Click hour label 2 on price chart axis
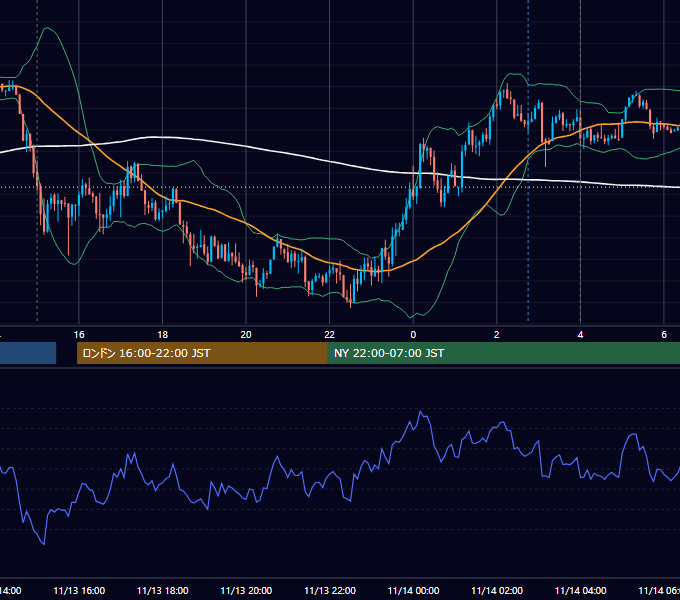Screen dimensions: 680x600 (497, 335)
